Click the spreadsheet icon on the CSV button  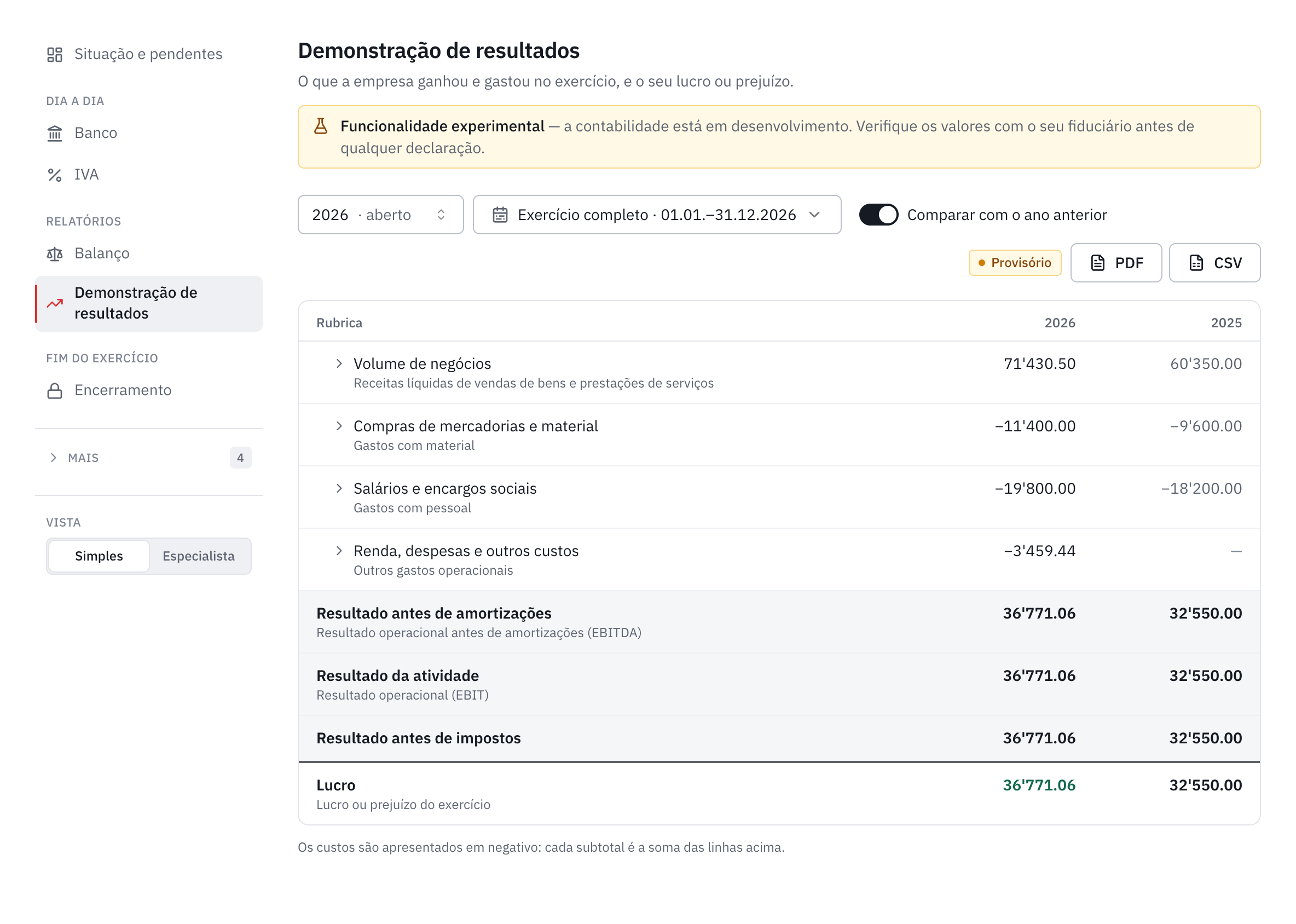(x=1196, y=263)
